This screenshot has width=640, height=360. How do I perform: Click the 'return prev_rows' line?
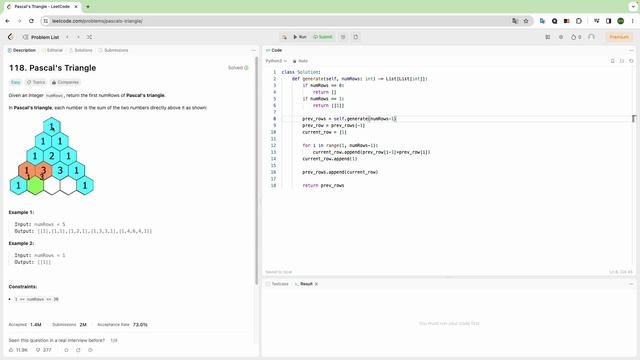click(x=323, y=186)
